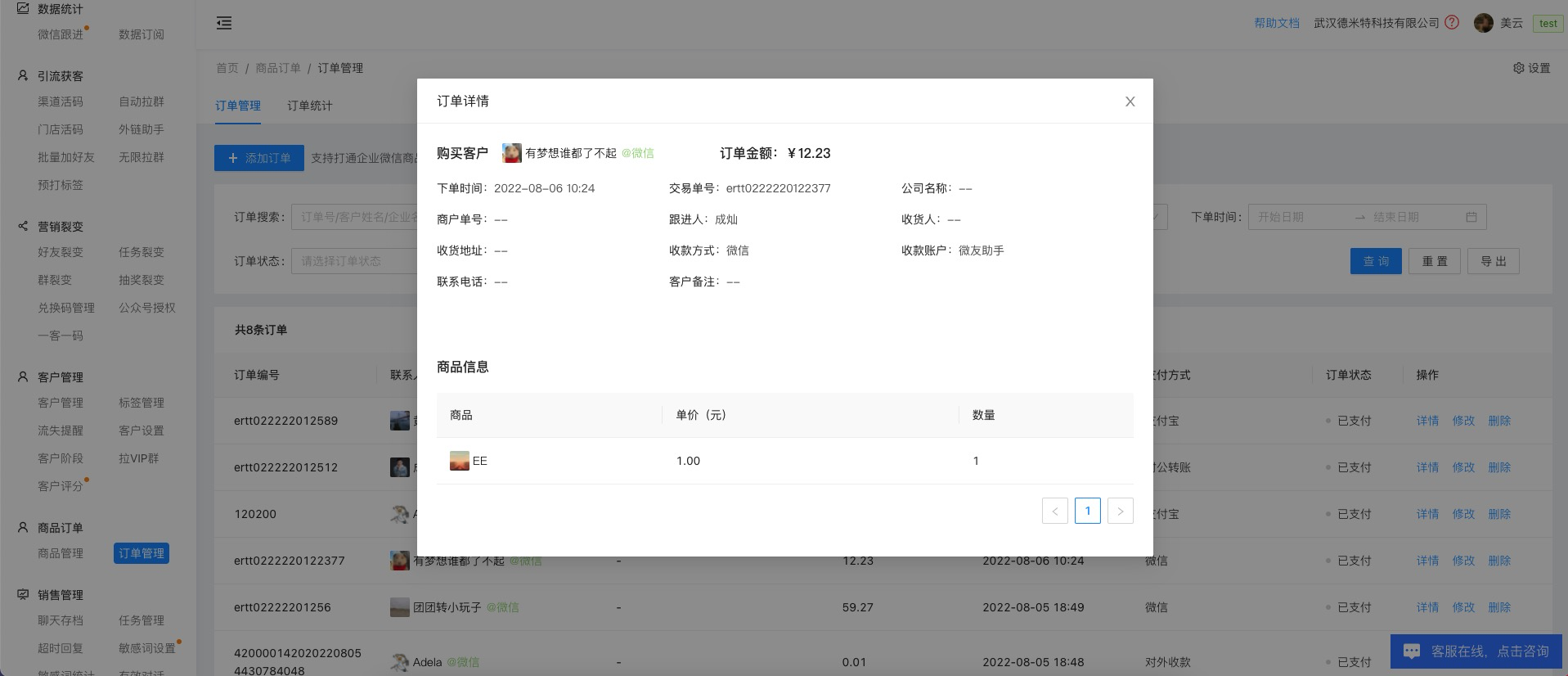The width and height of the screenshot is (1568, 676).
Task: Open 流失提醒 in the sidebar
Action: pos(61,430)
